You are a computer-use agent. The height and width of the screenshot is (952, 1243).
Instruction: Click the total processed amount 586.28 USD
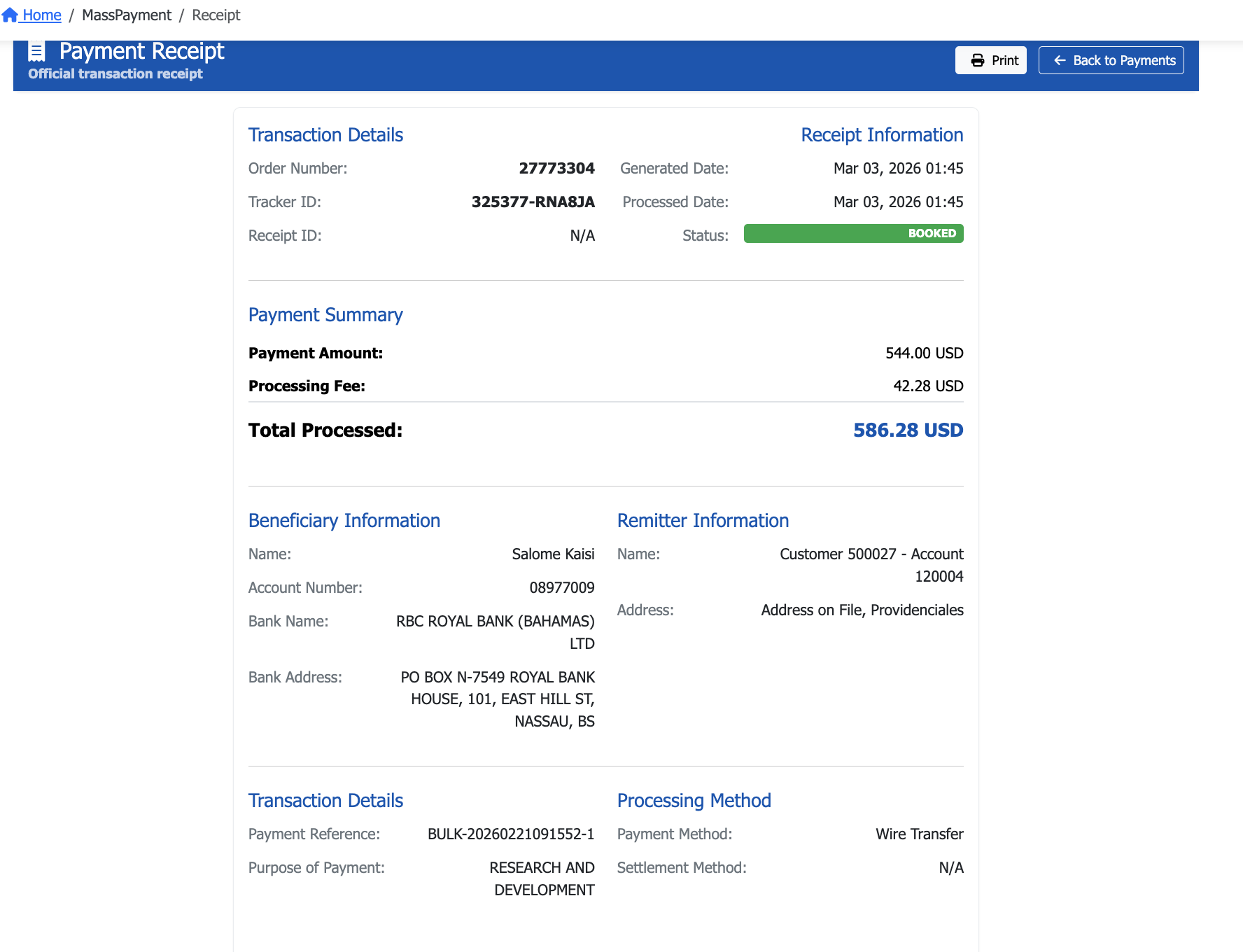coord(908,430)
